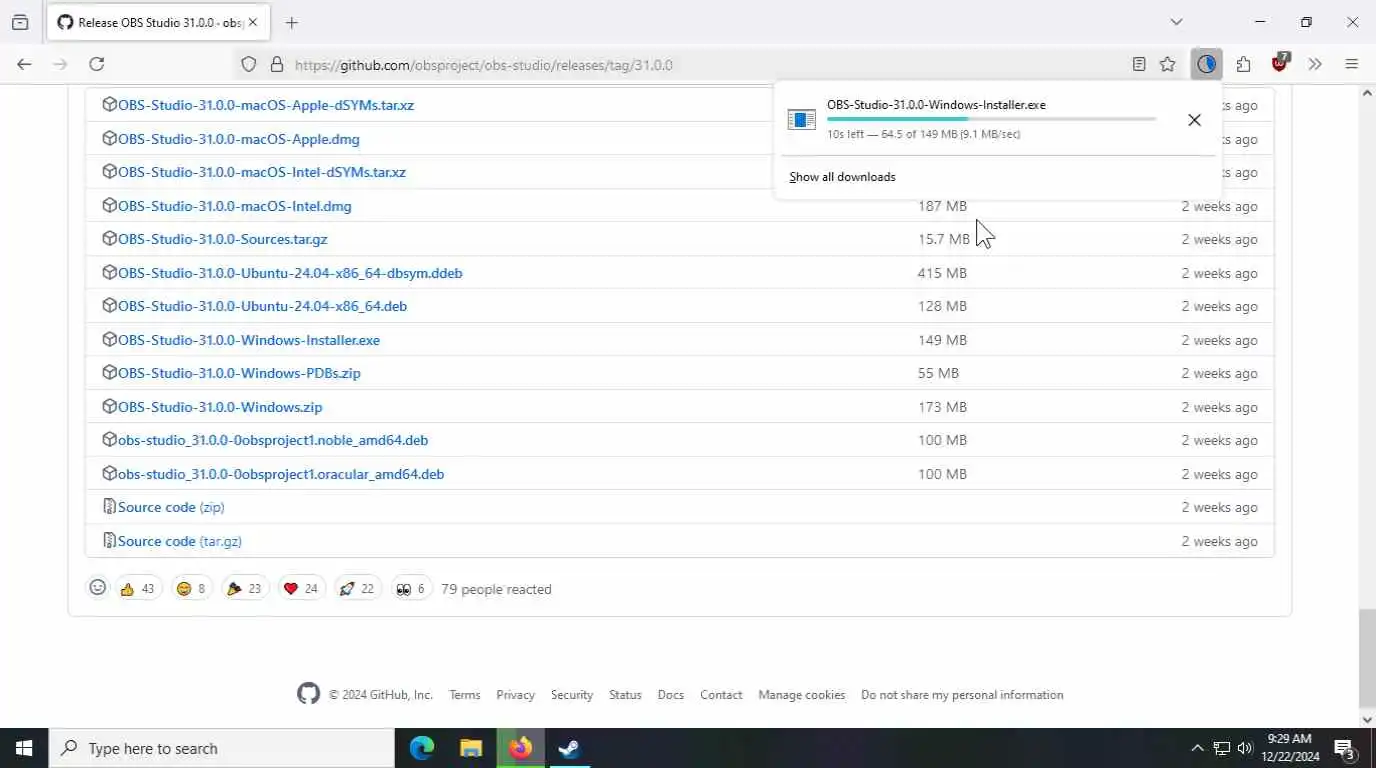Click the GitHub logo in footer

pos(308,694)
